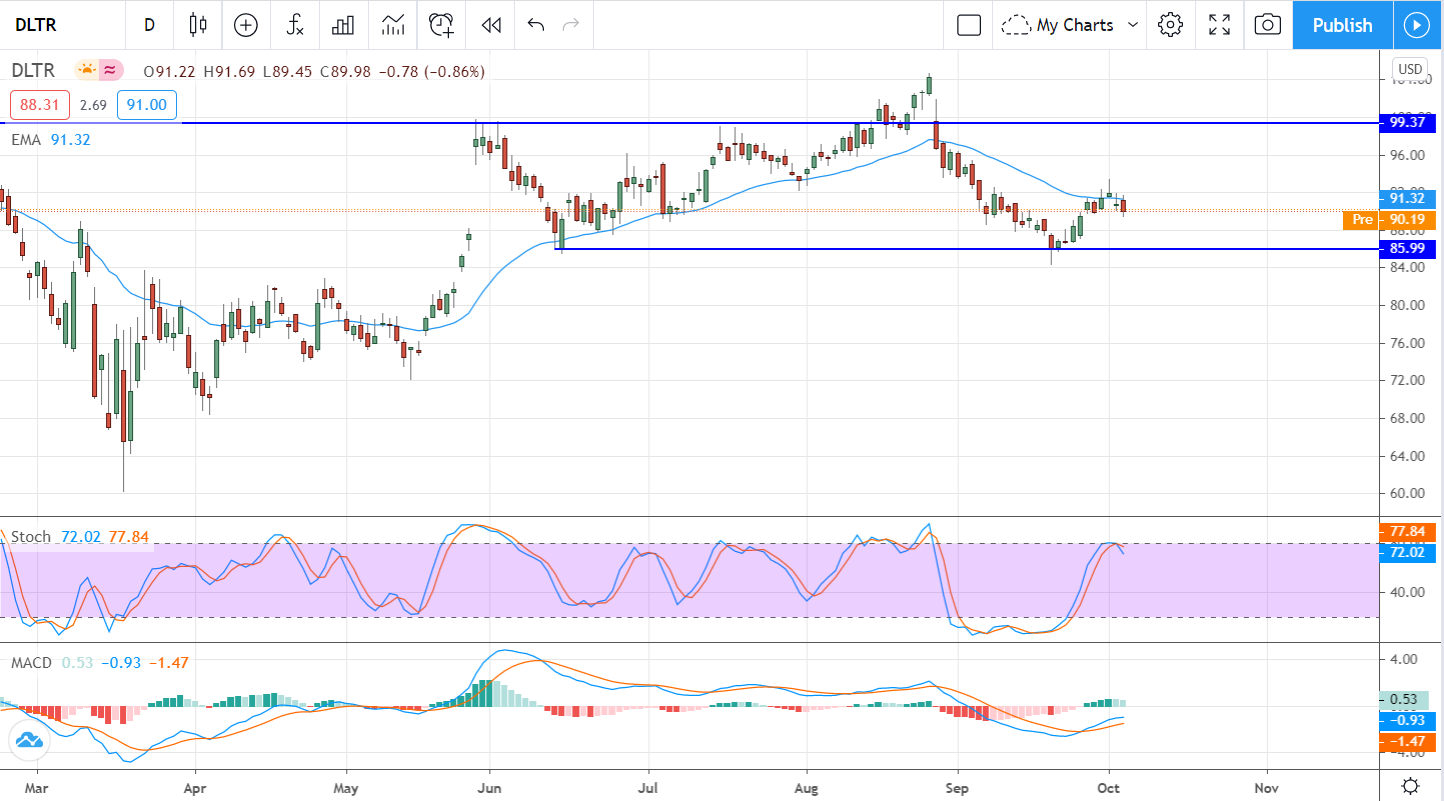1444x801 pixels.
Task: Open Indicators using the fx icon
Action: point(294,25)
